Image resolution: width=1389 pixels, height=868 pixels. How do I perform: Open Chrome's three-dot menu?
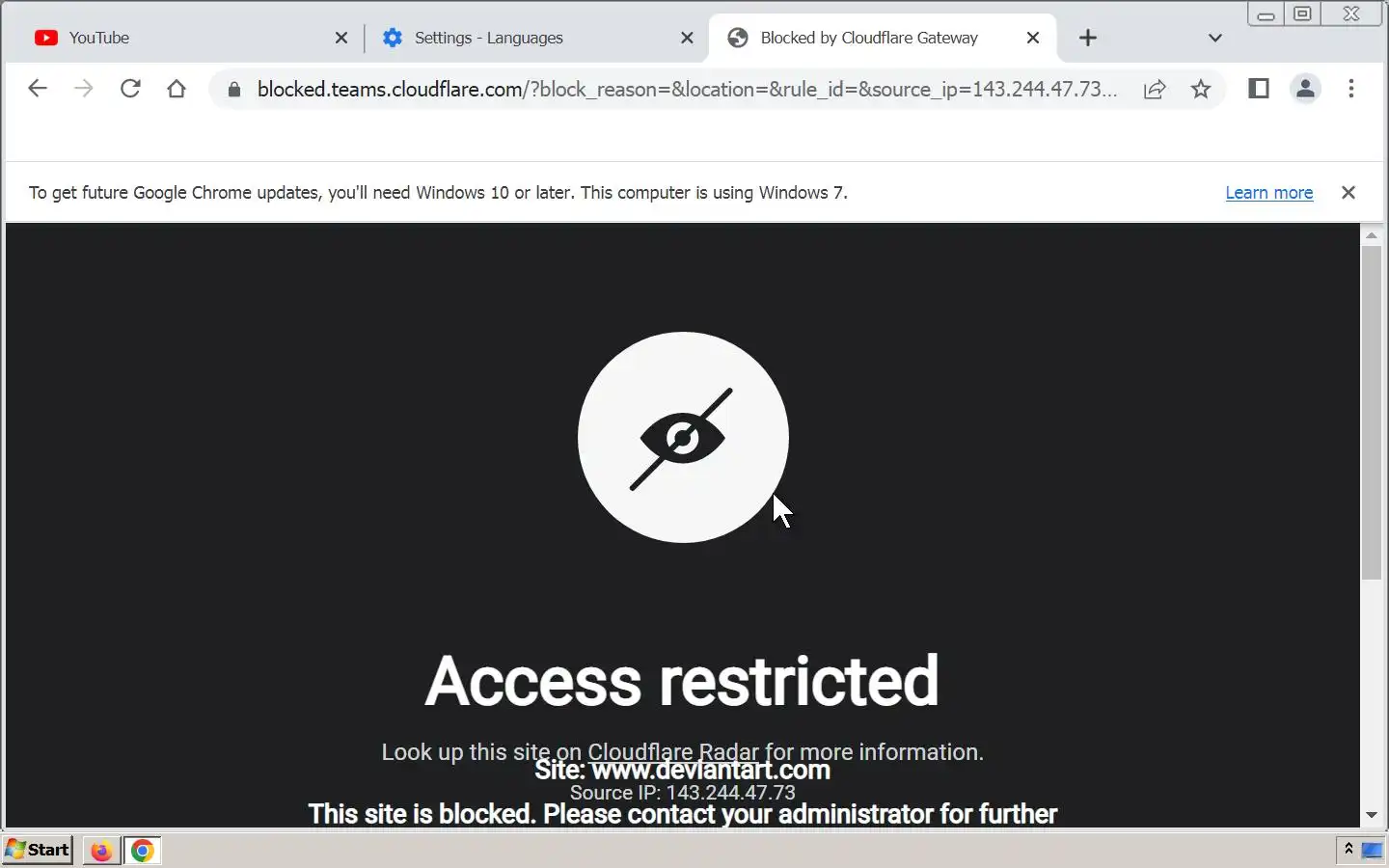point(1351,89)
